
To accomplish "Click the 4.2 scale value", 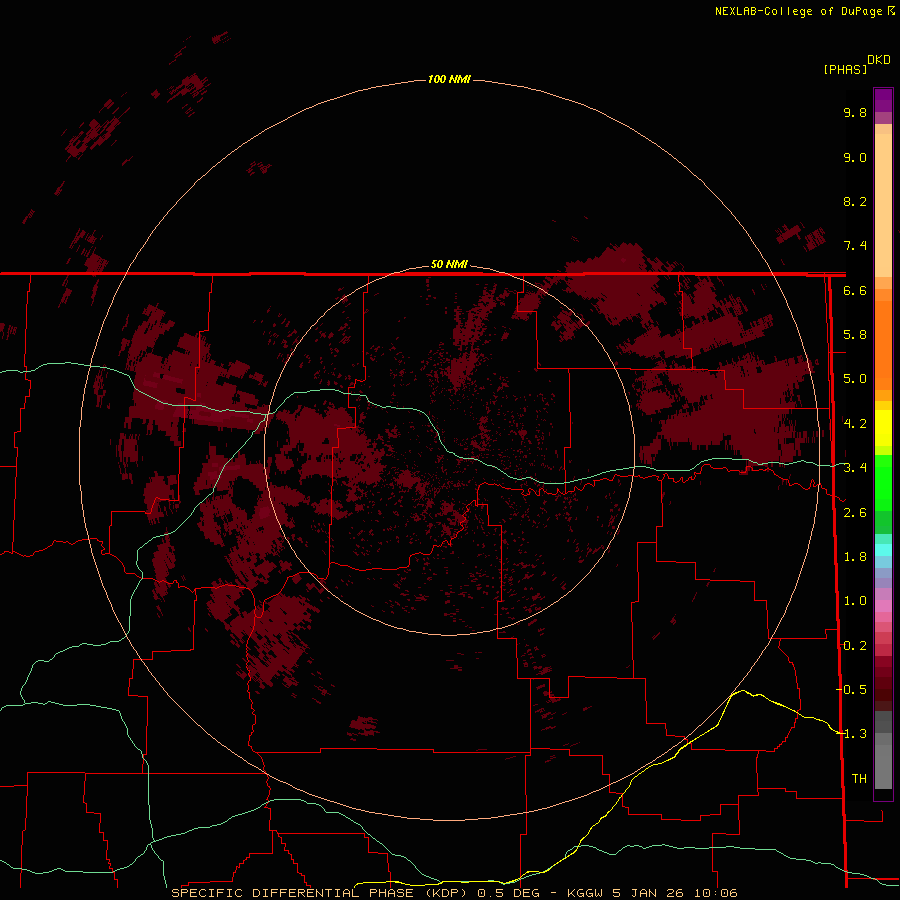I will (855, 424).
